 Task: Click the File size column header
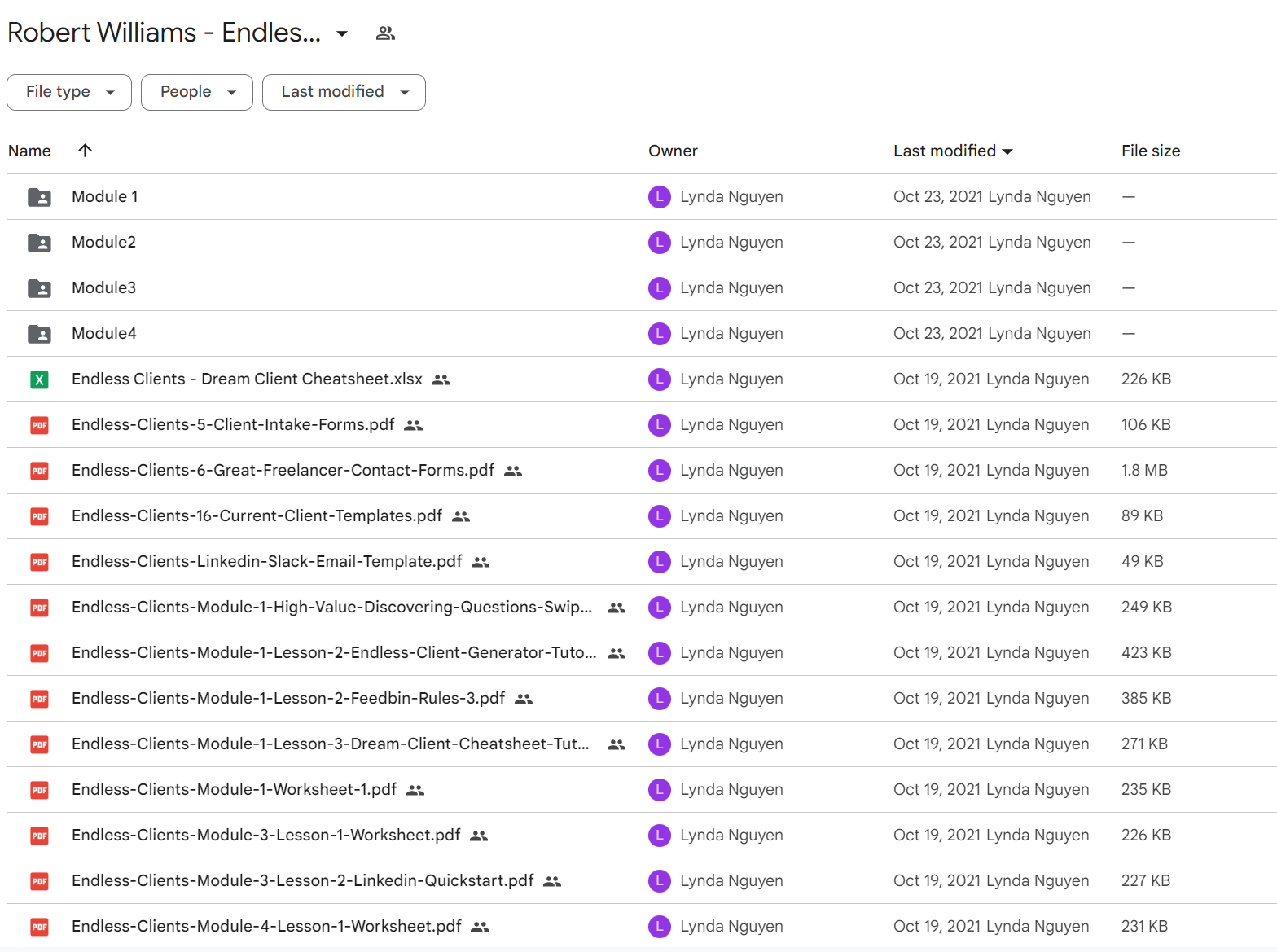coord(1151,151)
